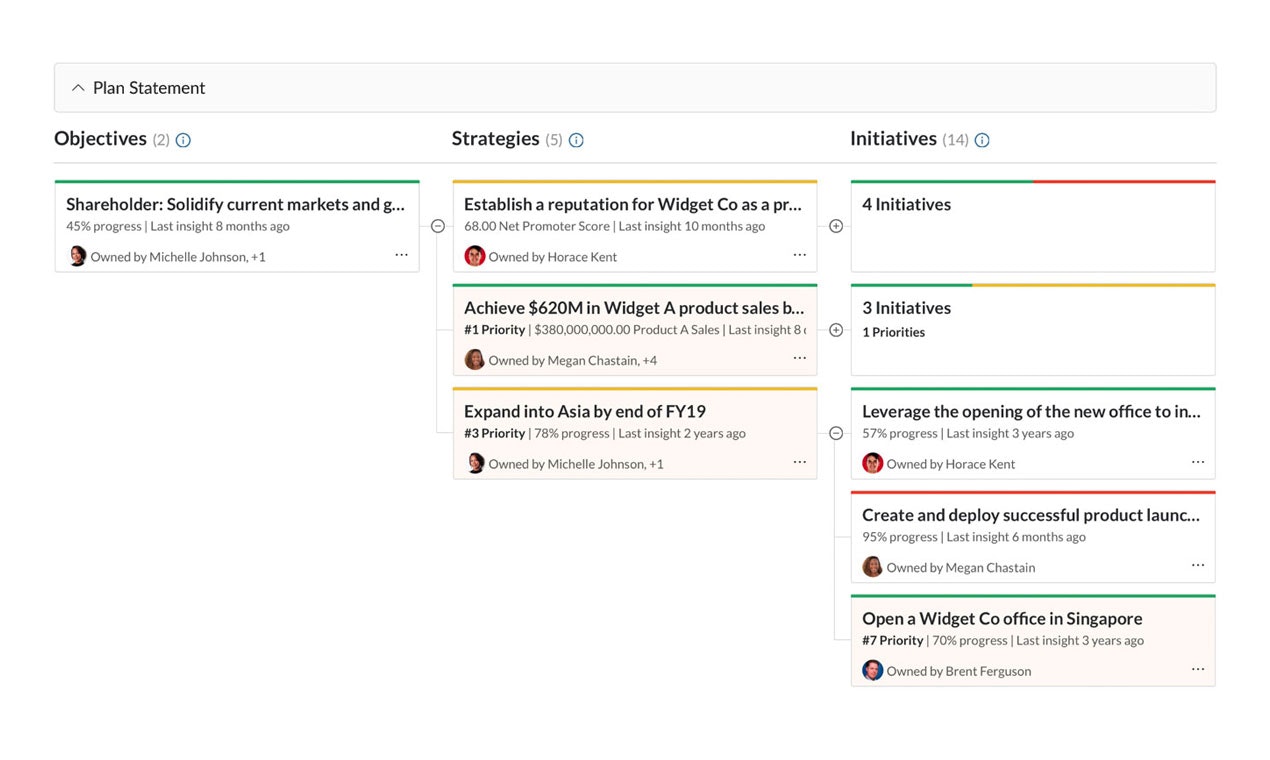Open more options for Achieve $620M strategy
Screen dimensions: 1270x760
799,358
